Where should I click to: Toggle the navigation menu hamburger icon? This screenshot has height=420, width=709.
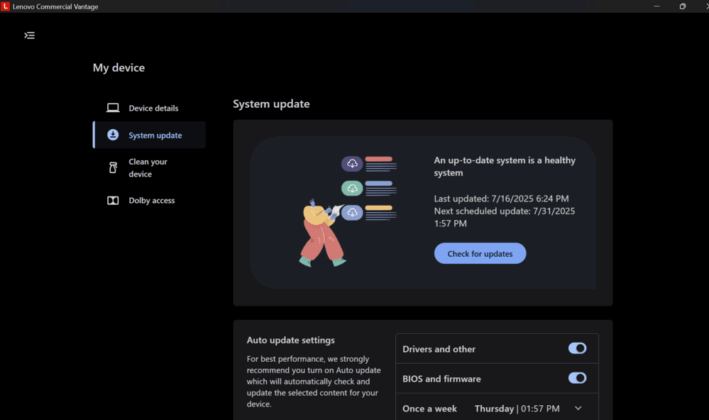coord(29,35)
